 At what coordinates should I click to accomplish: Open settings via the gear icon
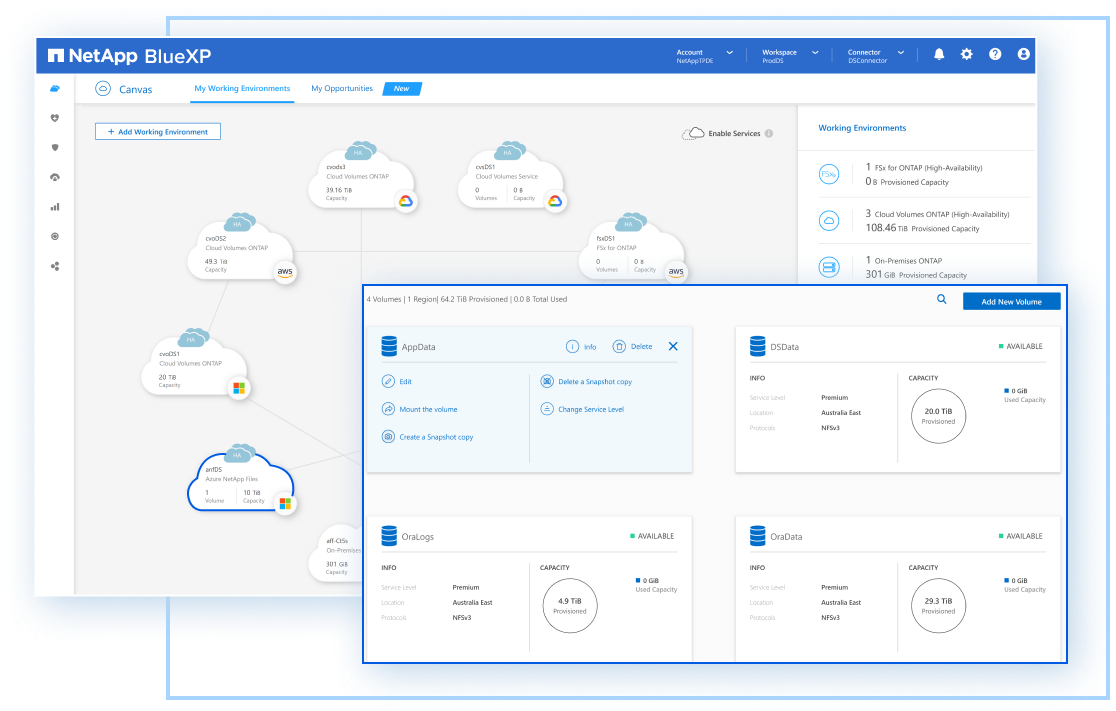click(967, 55)
